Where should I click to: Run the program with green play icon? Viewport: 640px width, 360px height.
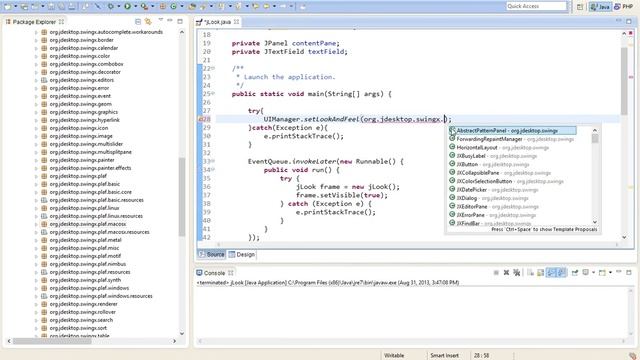point(128,7)
